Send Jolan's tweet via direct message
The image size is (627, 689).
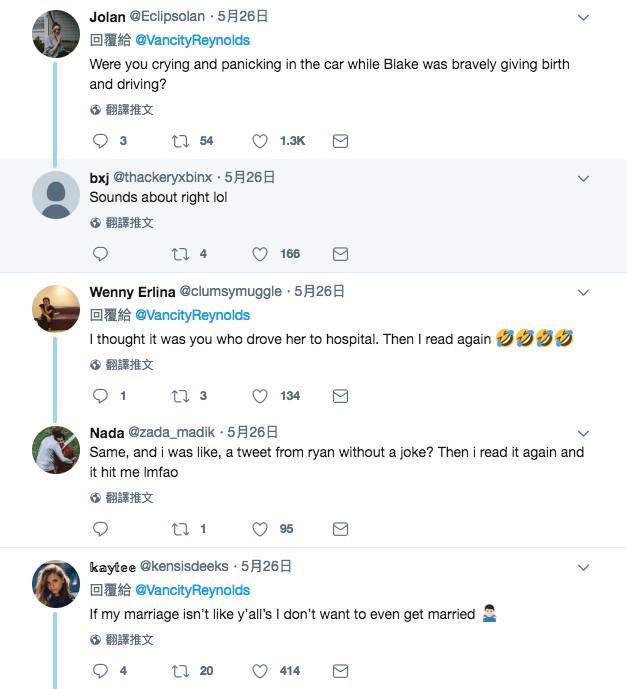point(340,141)
